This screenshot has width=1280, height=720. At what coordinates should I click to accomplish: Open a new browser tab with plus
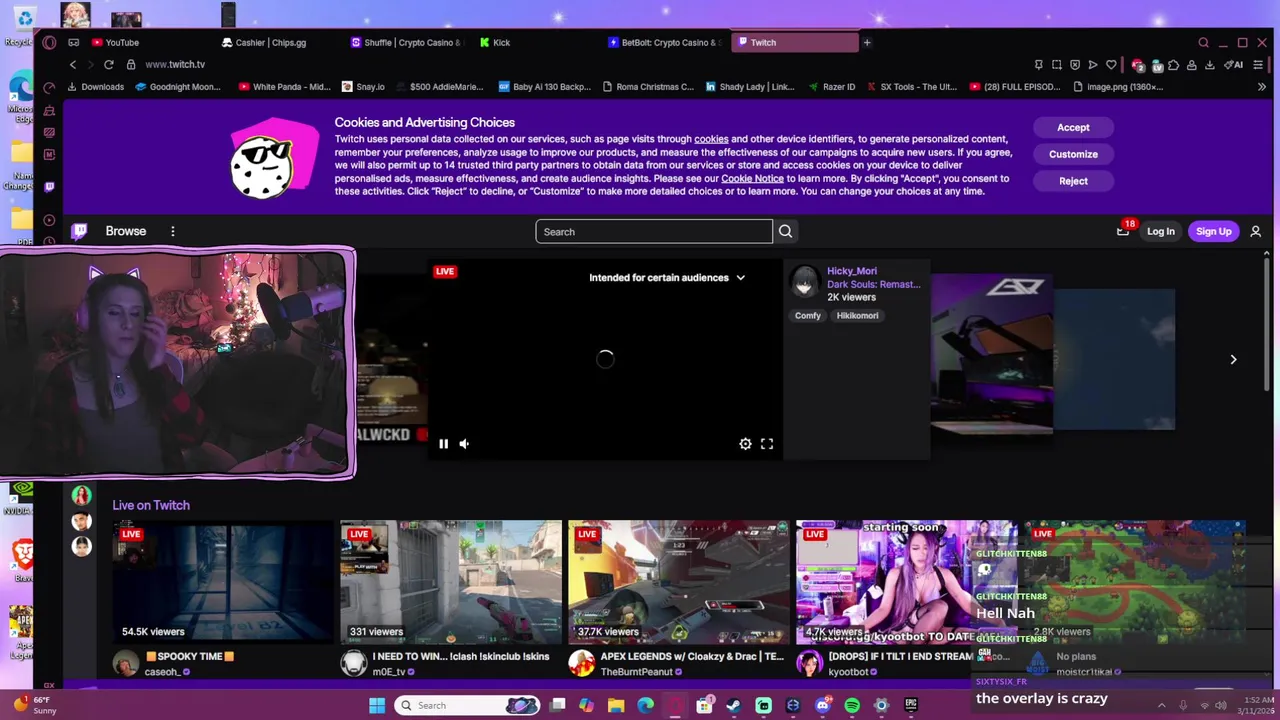pyautogui.click(x=867, y=43)
